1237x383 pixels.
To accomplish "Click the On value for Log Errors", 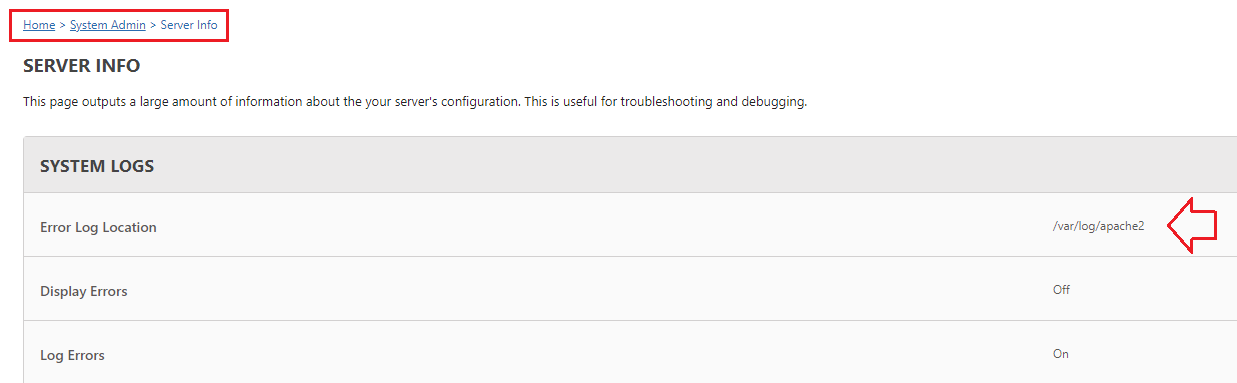I will [1060, 353].
